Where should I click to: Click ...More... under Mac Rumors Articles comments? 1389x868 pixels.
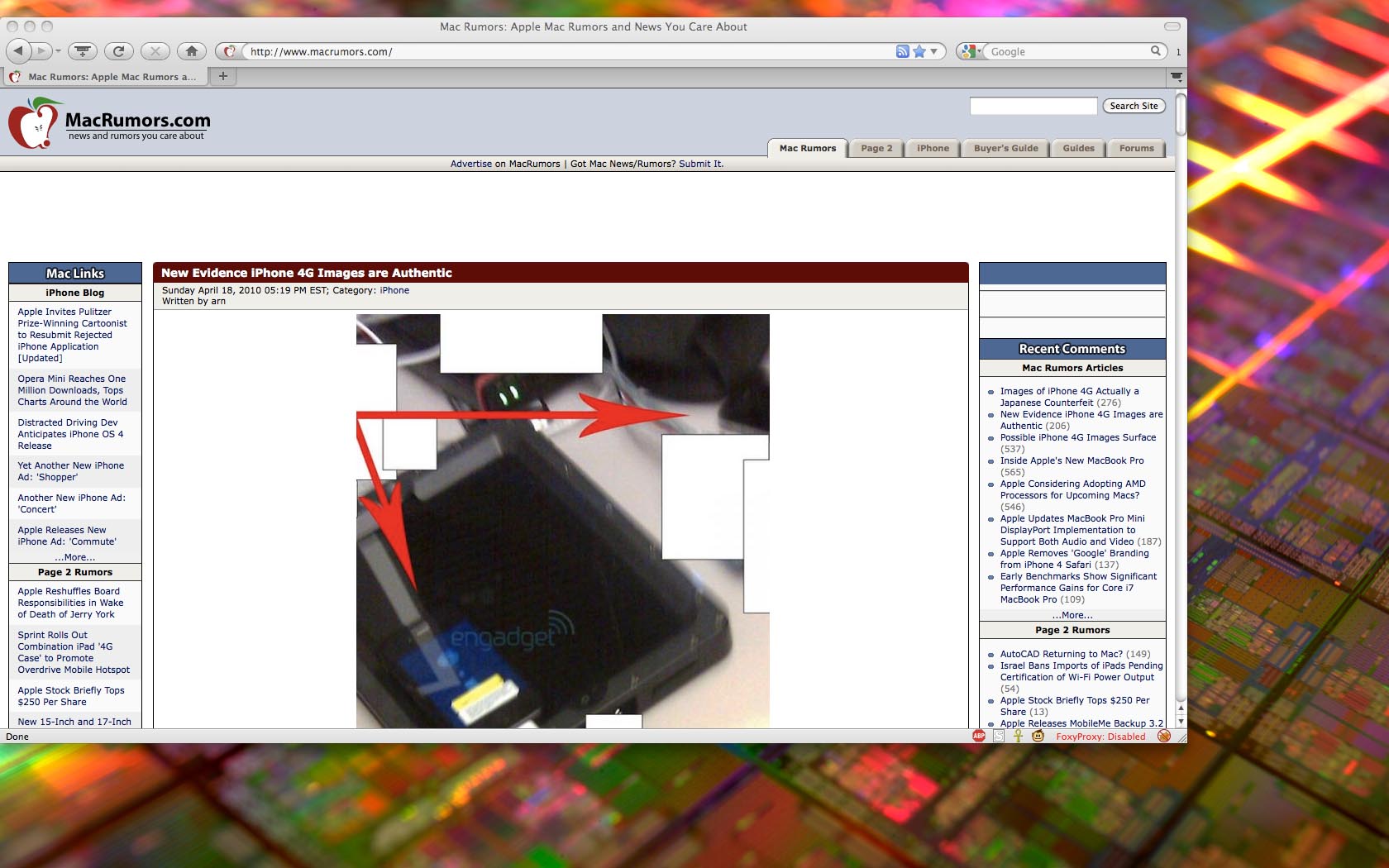1072,615
